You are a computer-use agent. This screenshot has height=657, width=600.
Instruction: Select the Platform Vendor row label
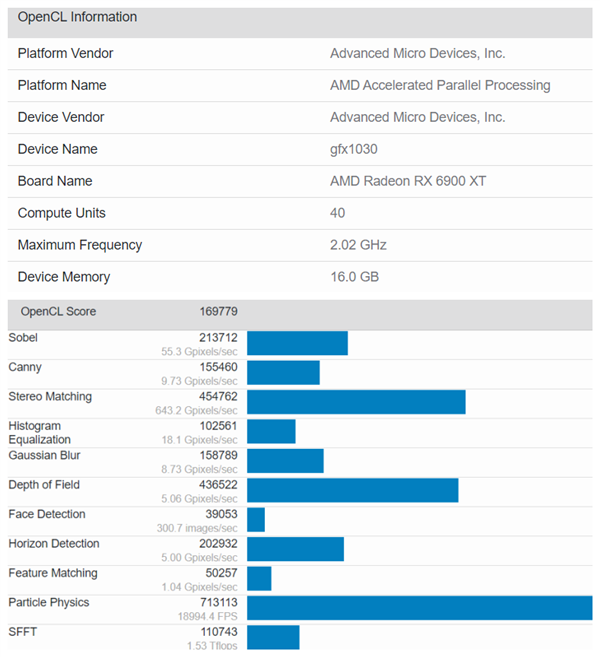pyautogui.click(x=65, y=53)
